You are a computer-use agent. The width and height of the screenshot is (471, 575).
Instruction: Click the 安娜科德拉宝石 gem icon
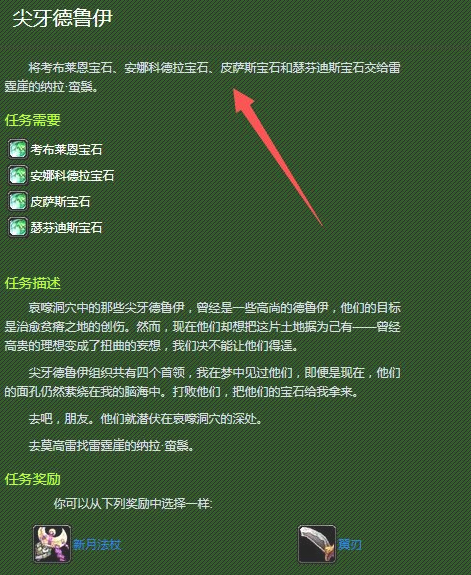[18, 175]
